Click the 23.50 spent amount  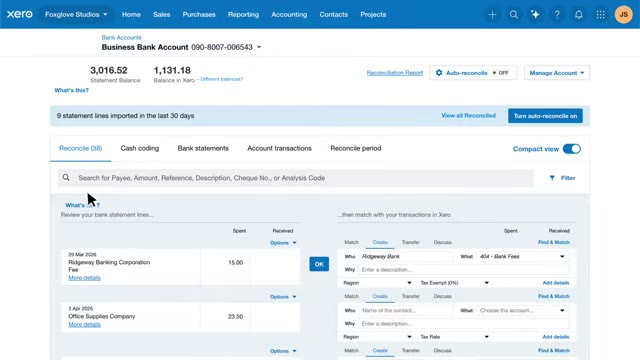(236, 316)
